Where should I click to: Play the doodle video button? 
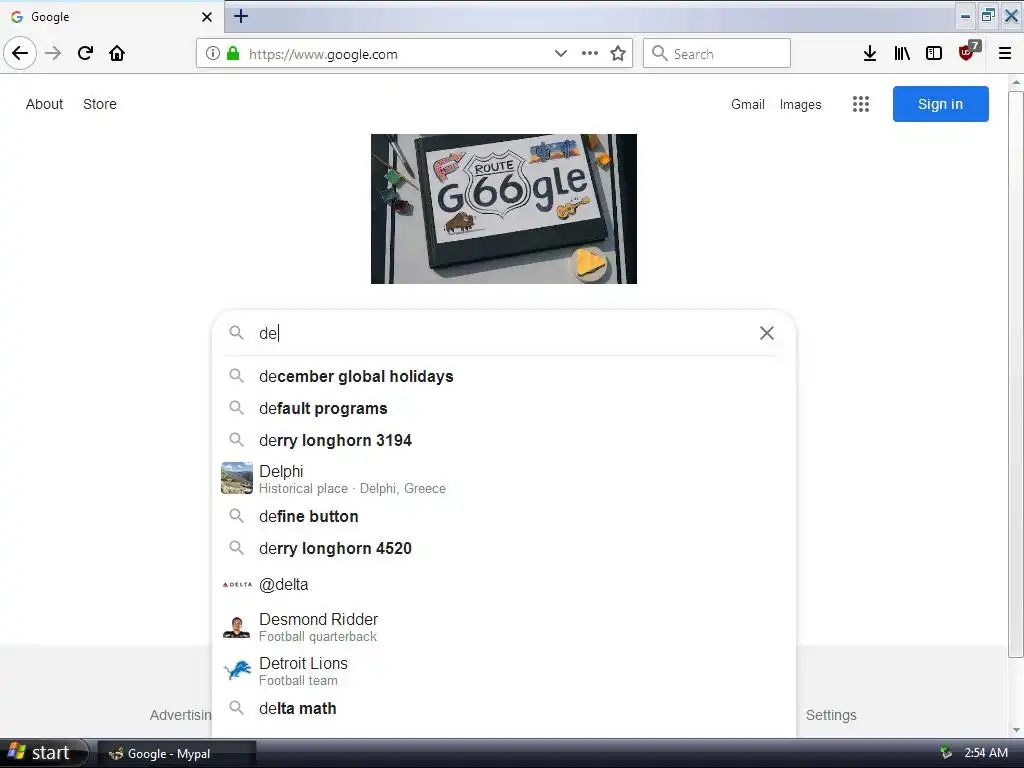pos(590,263)
